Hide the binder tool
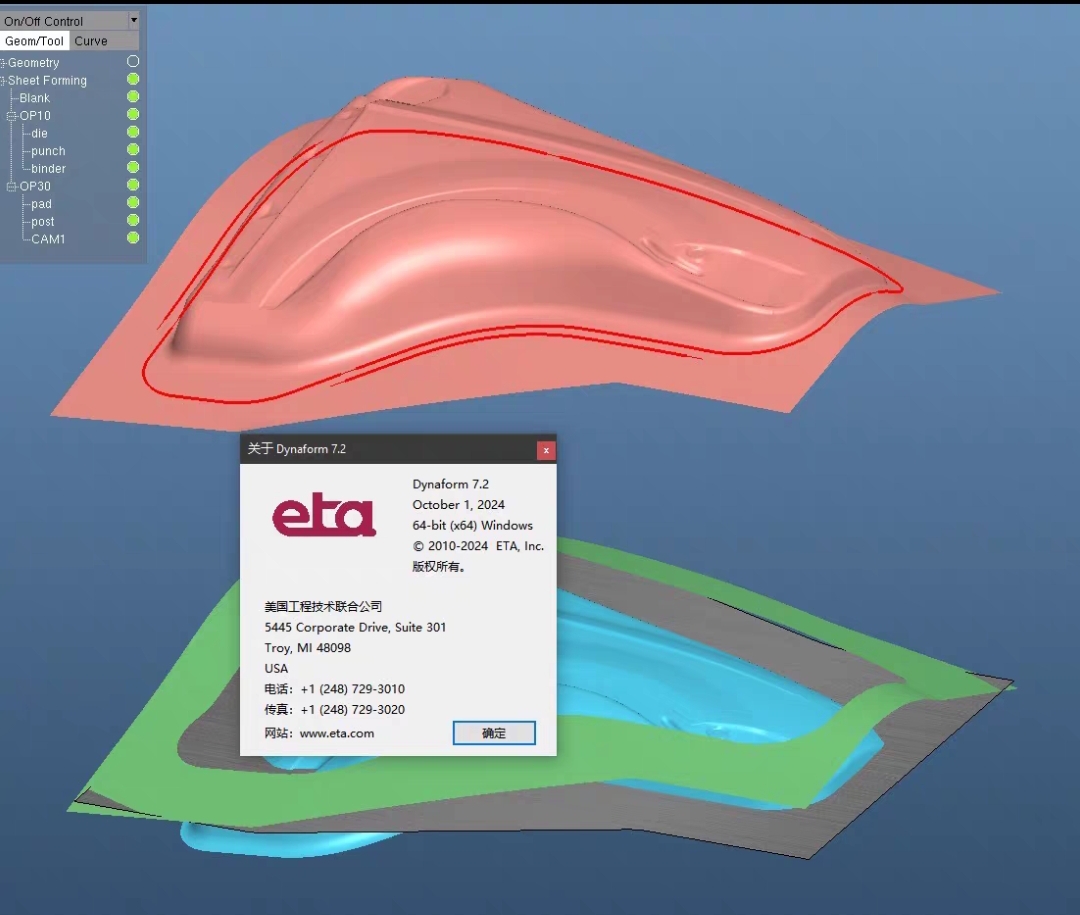 tap(133, 167)
